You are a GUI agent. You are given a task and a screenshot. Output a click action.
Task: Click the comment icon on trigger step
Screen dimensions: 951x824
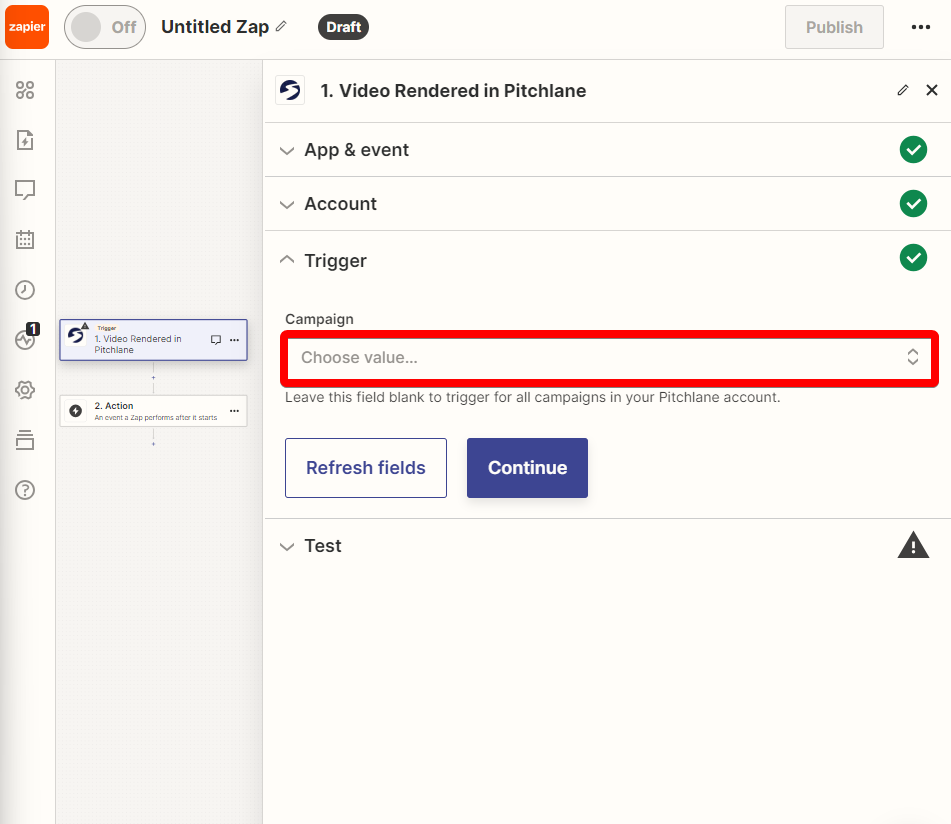pos(215,340)
